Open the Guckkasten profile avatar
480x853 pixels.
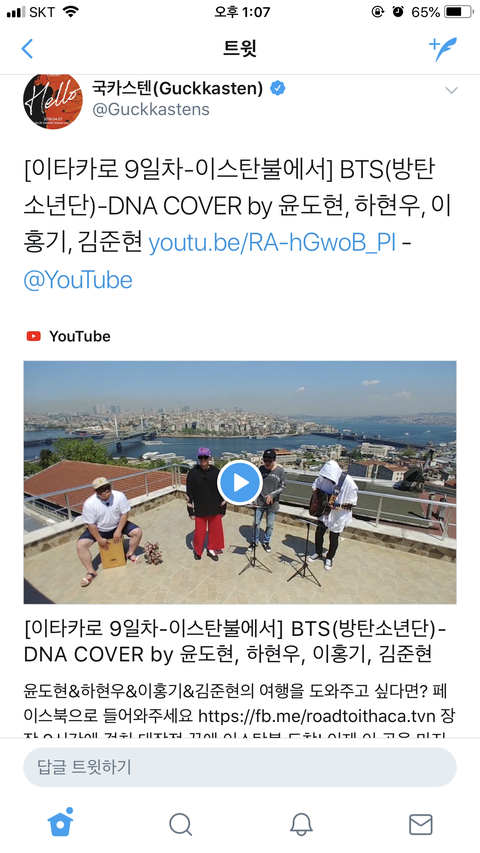(53, 101)
